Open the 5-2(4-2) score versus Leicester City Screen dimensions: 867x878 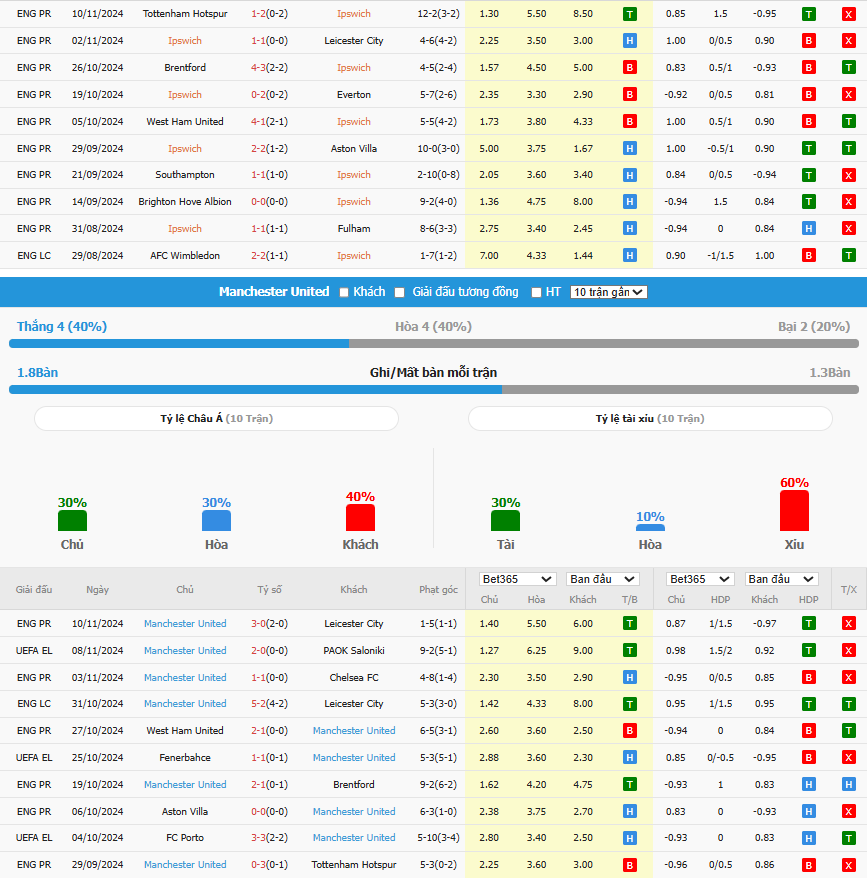coord(269,703)
